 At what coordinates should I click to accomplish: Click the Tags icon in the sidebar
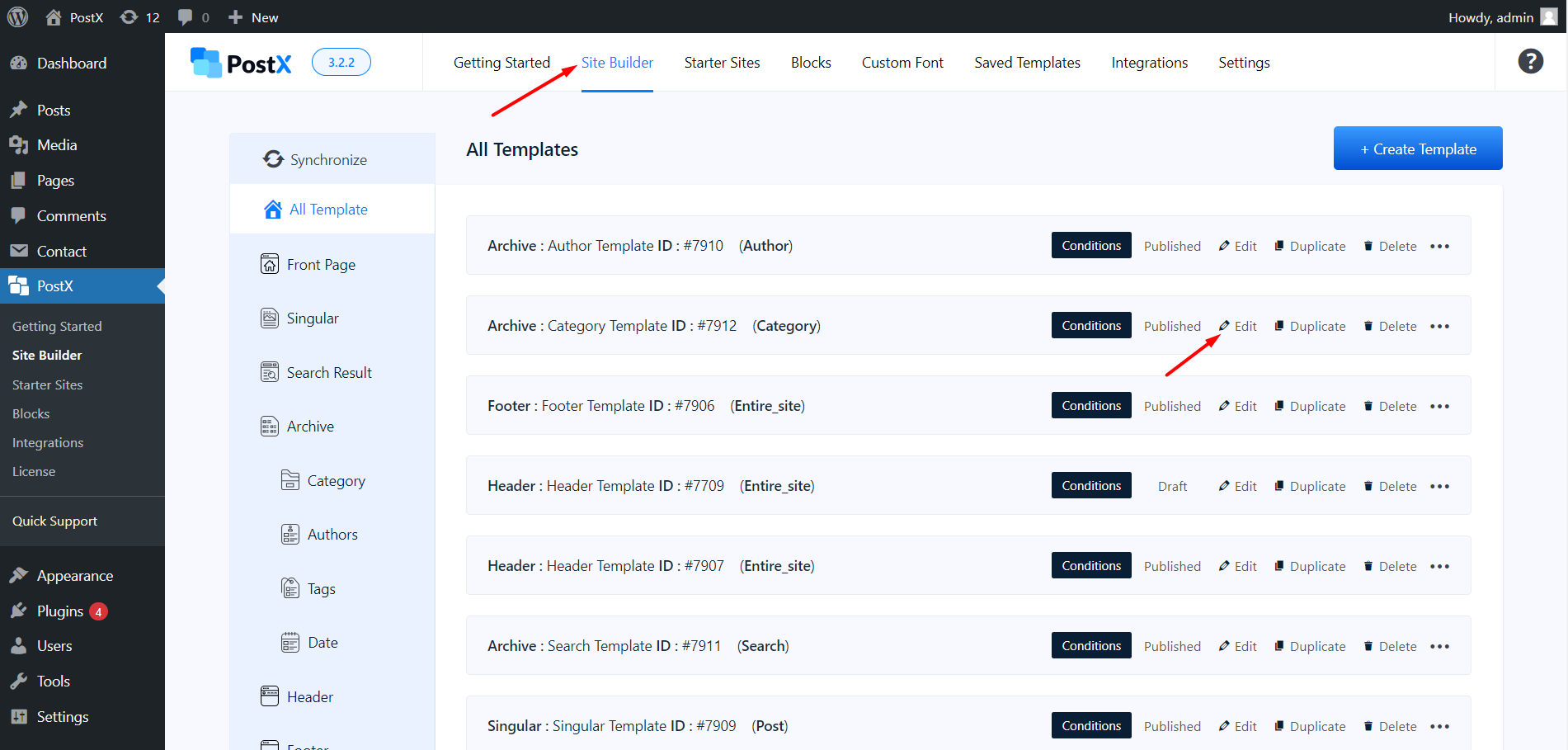pyautogui.click(x=290, y=587)
